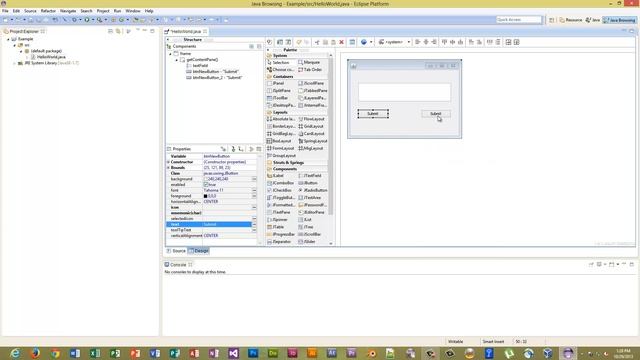Switch to the Java perspective
This screenshot has width=640, height=360.
click(x=593, y=20)
